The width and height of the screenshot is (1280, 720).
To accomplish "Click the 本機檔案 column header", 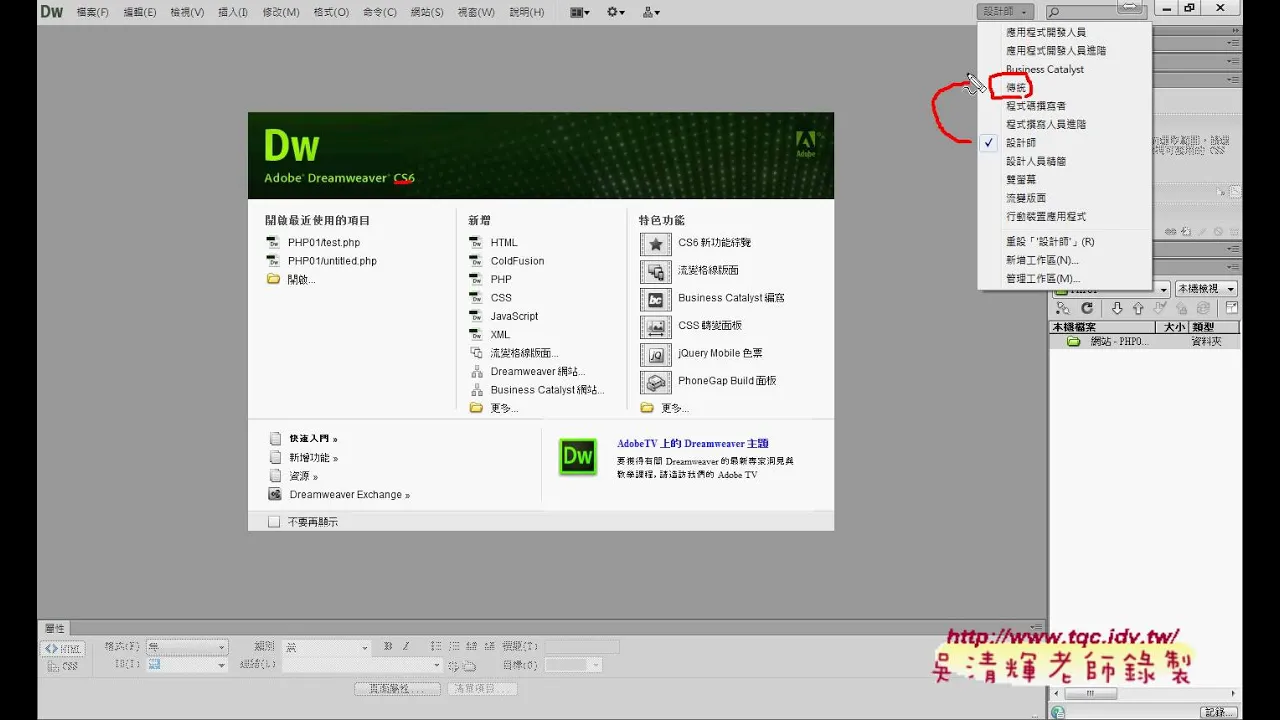I will click(1102, 327).
